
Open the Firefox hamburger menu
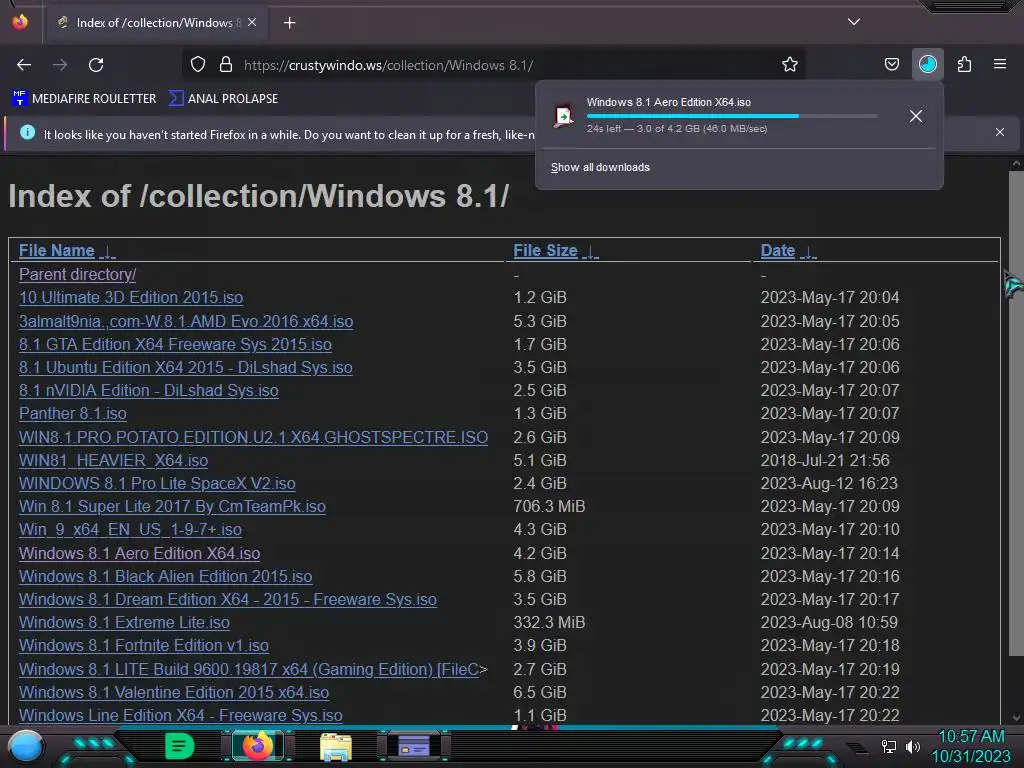tap(1000, 64)
